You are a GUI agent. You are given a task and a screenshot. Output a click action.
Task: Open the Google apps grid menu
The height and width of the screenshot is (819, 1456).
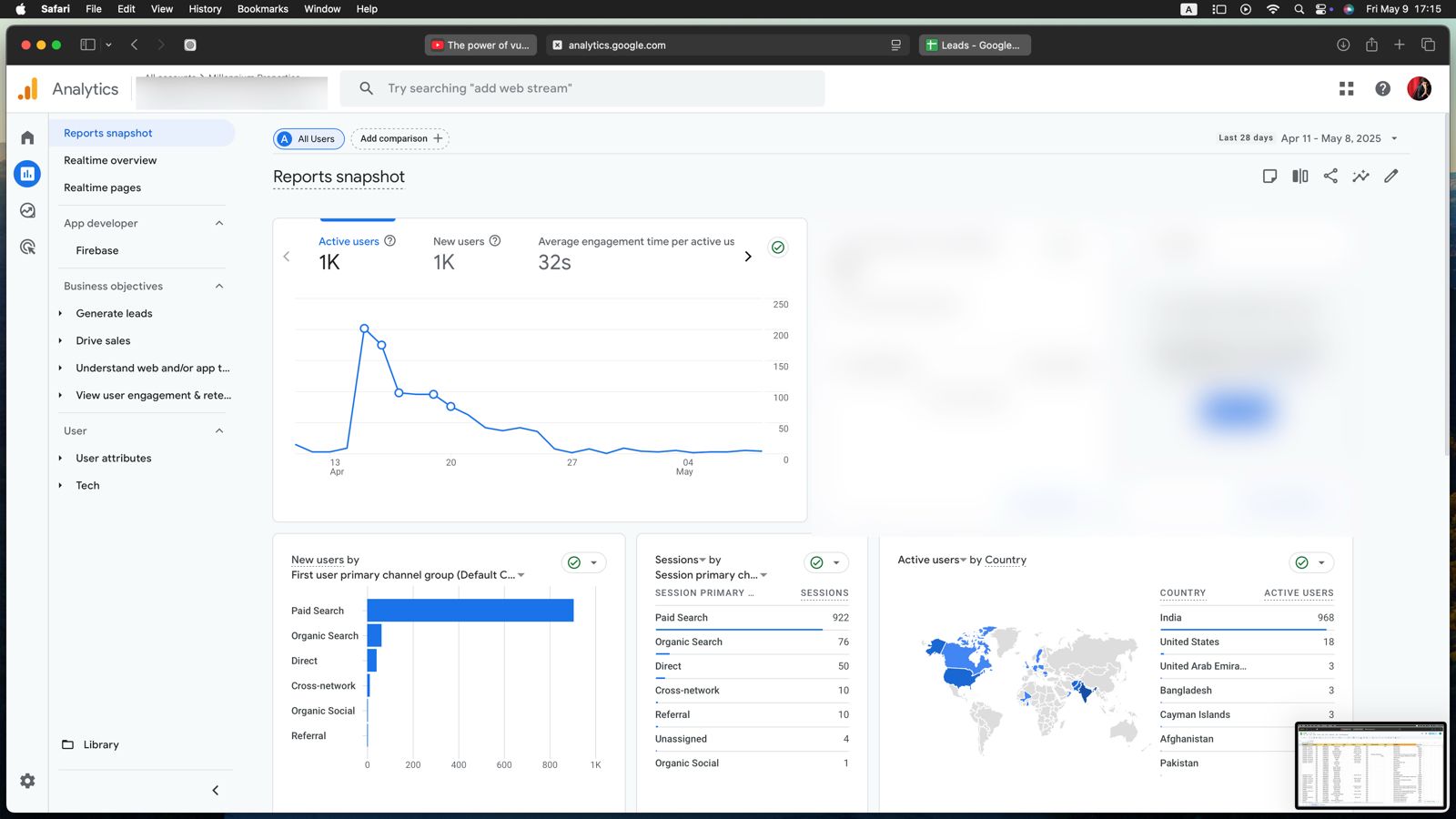point(1346,88)
